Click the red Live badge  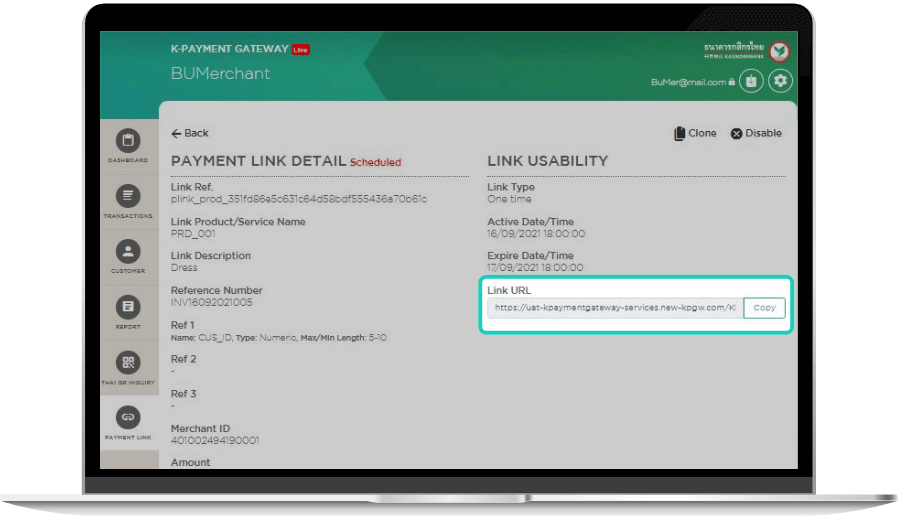[x=301, y=49]
